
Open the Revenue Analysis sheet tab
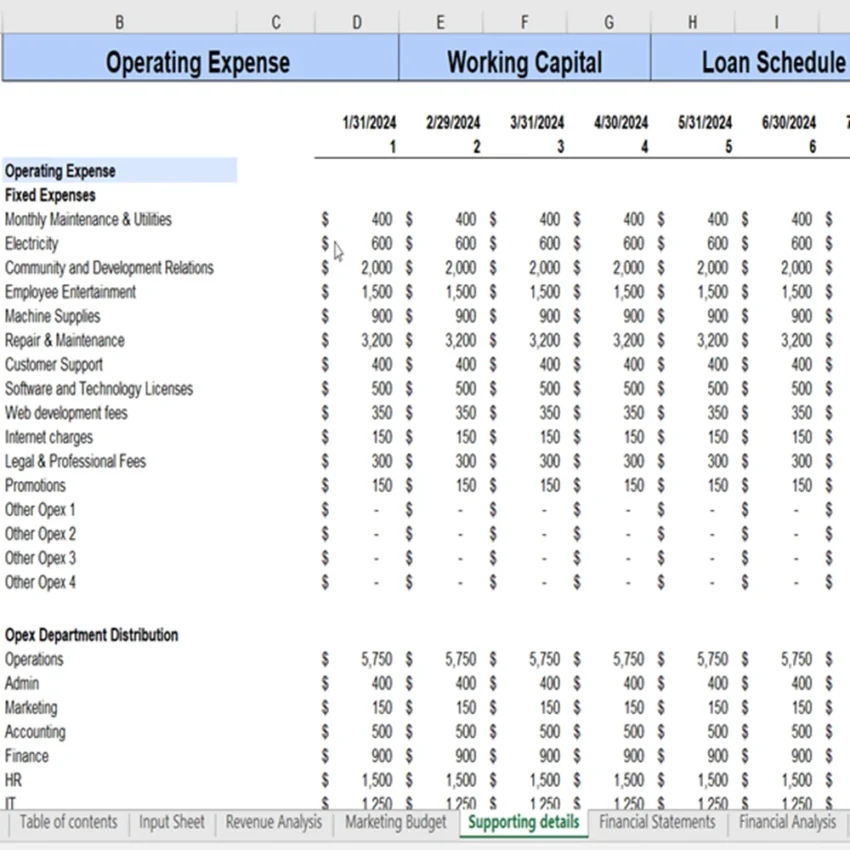click(274, 822)
